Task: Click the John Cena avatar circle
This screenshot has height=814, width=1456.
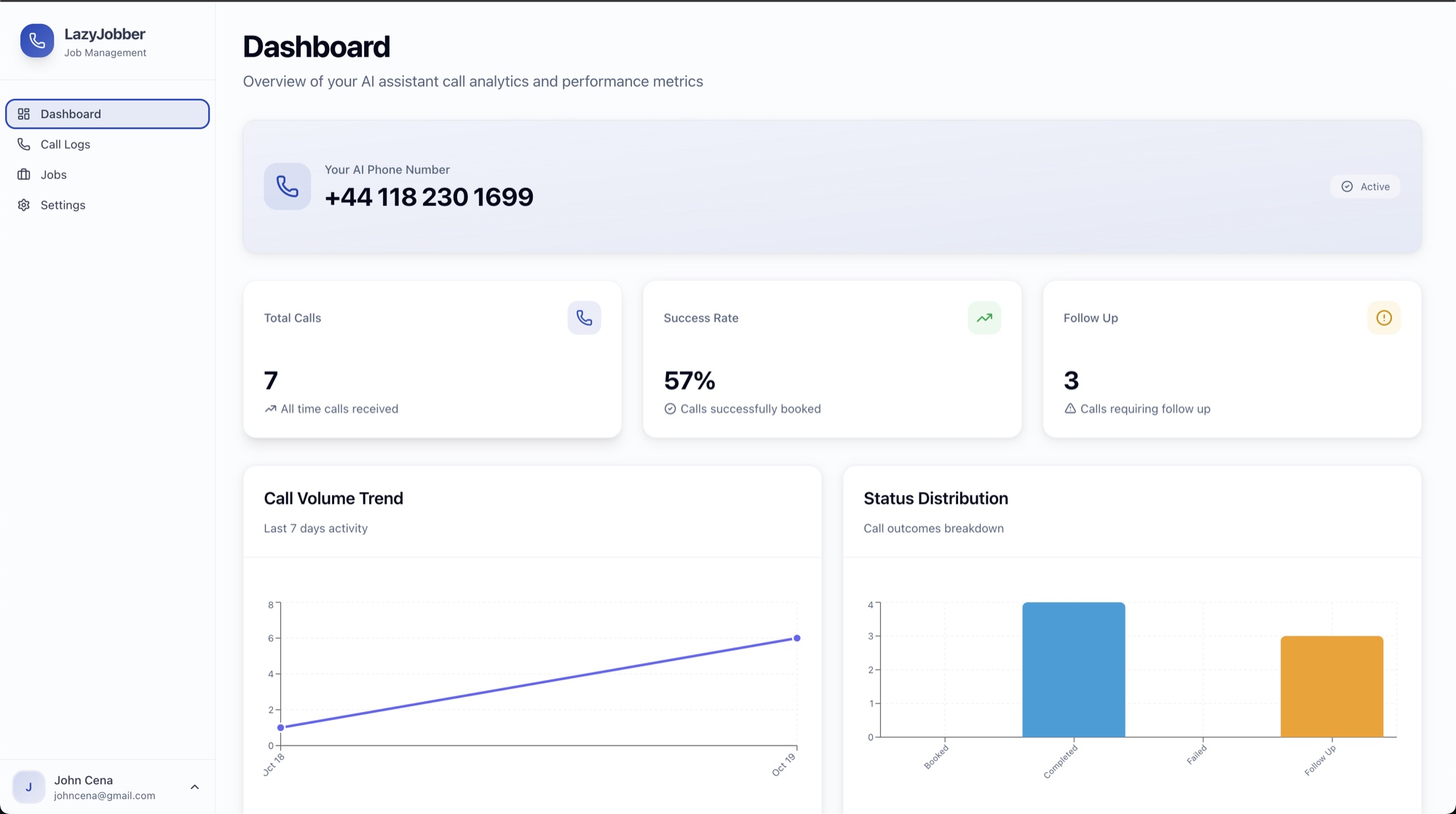Action: coord(30,786)
